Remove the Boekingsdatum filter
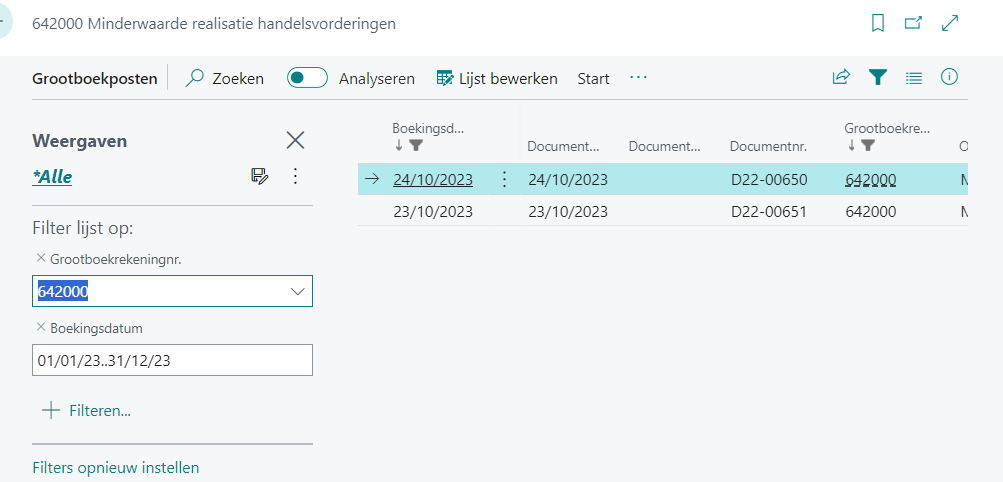This screenshot has height=482, width=1003. click(40, 327)
